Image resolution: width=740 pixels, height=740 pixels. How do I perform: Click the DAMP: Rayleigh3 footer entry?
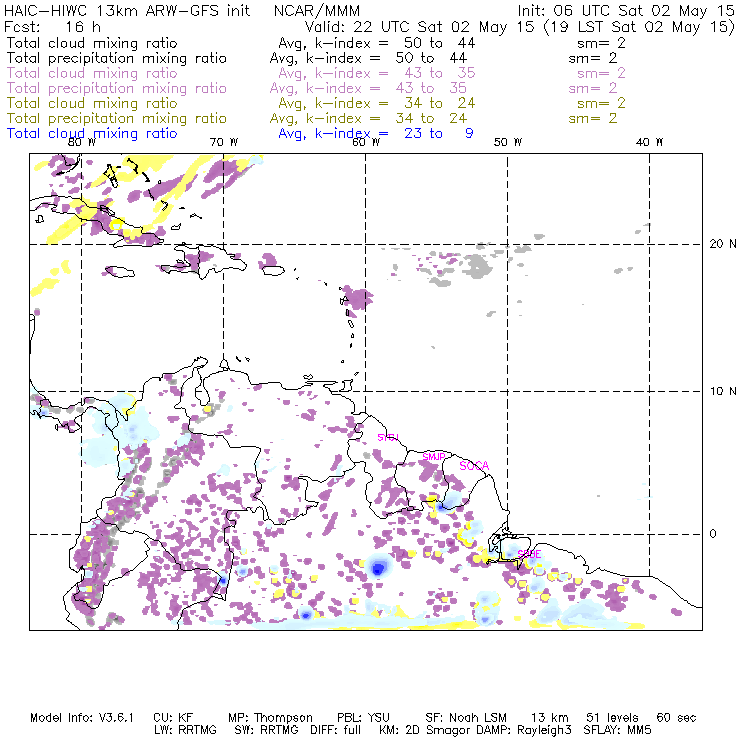[523, 730]
